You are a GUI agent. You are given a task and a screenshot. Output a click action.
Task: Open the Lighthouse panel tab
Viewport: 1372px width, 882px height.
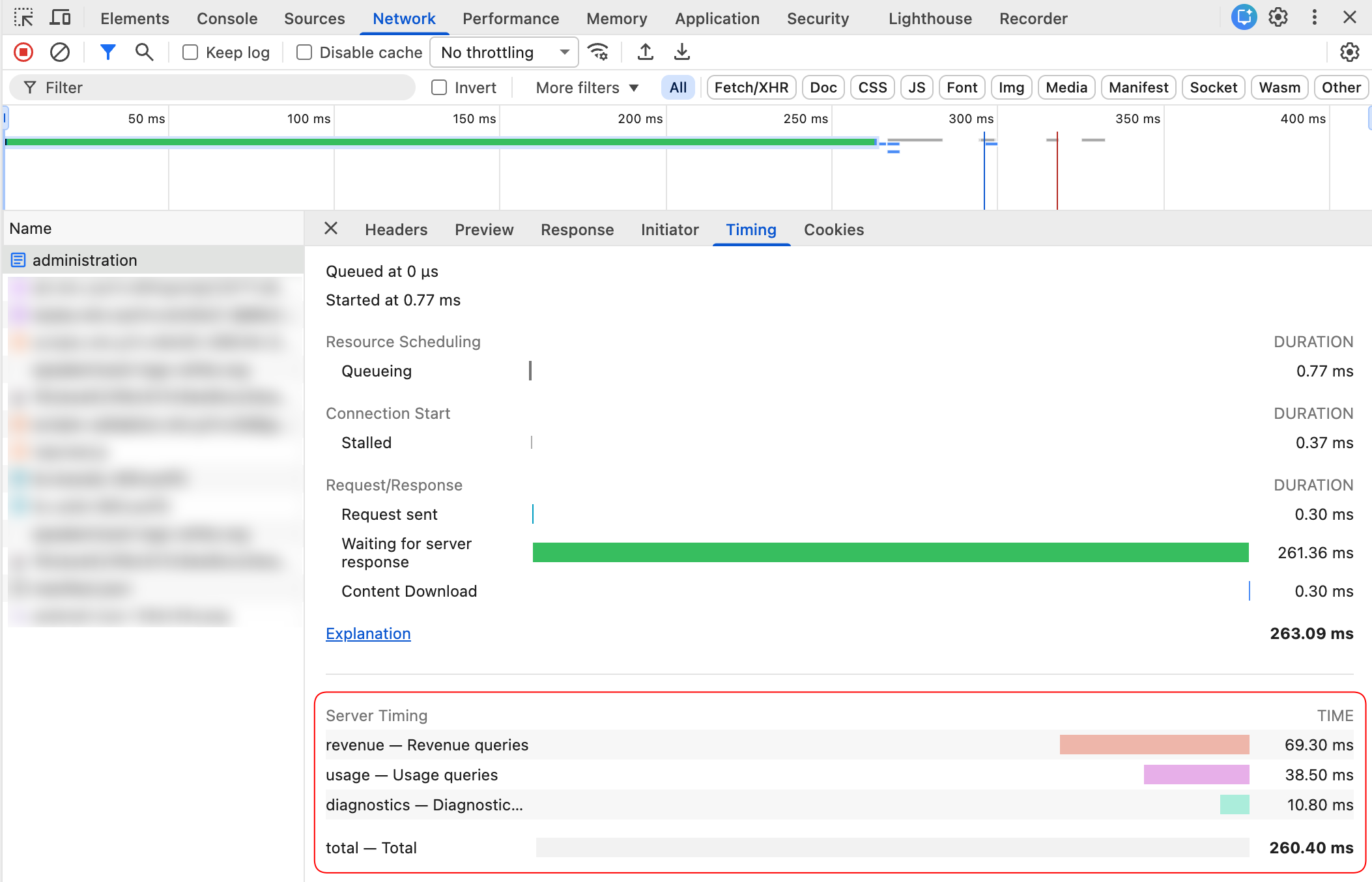[x=930, y=18]
